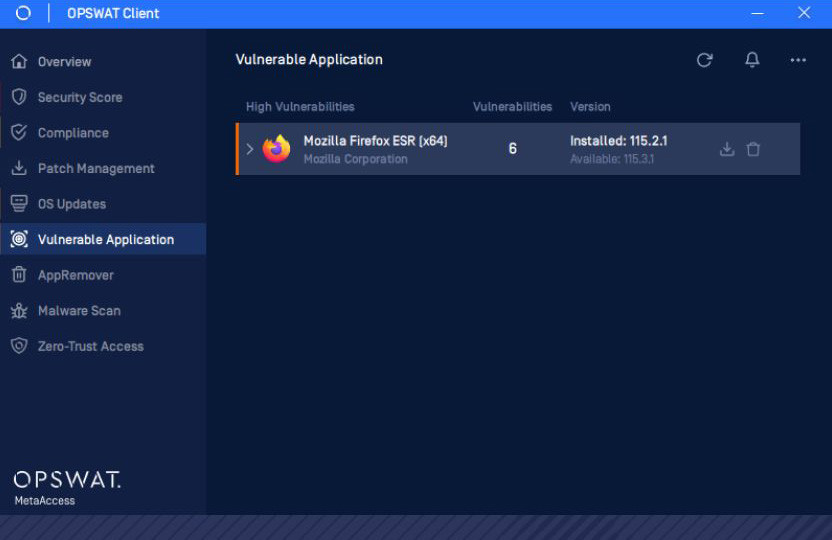Viewport: 832px width, 540px height.
Task: Download the Firefox ESR update
Action: point(727,149)
